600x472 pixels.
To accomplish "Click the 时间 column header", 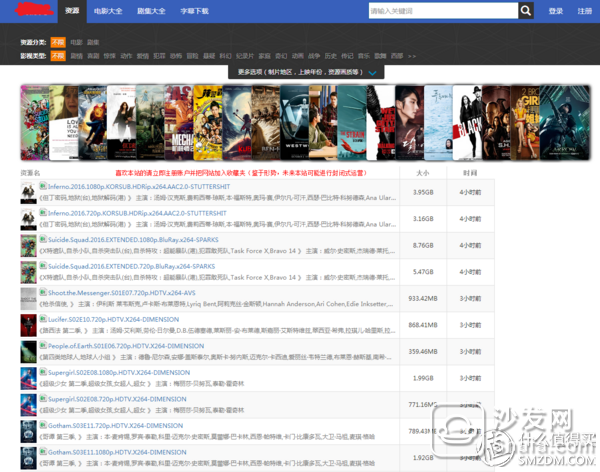I will tap(470, 173).
